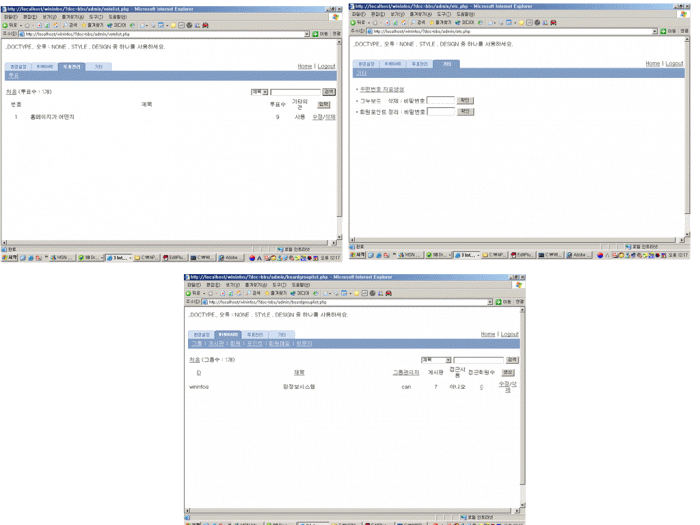
Task: Open the File menu in the votelist.php window
Action: point(11,17)
